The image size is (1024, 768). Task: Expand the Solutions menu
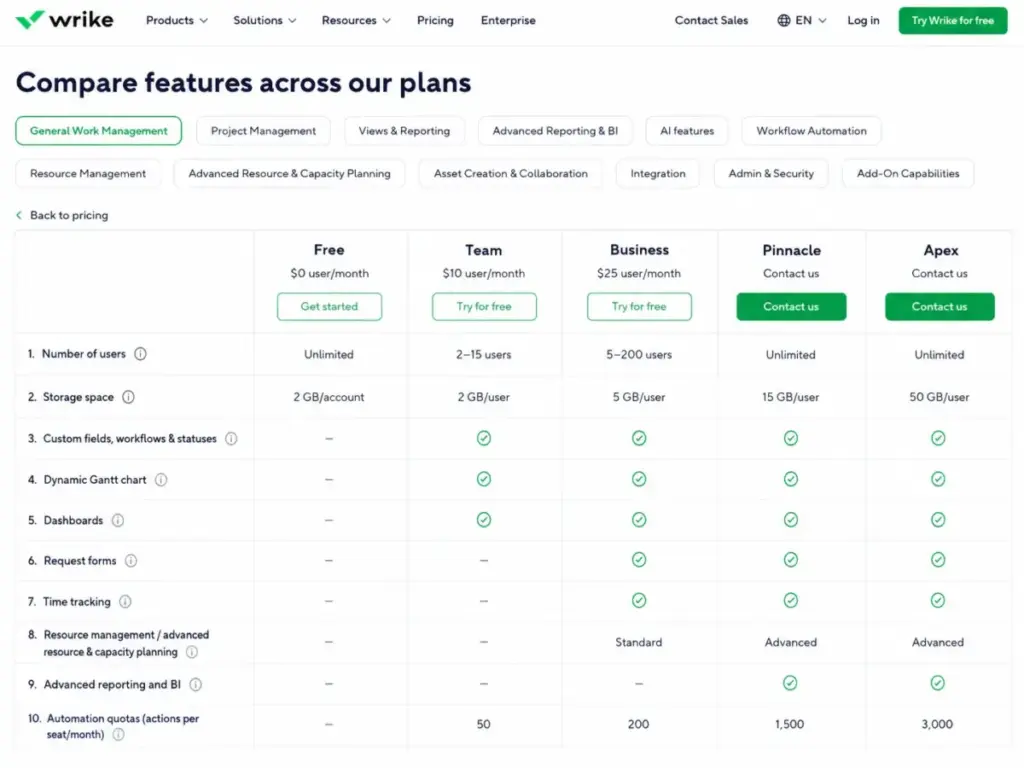pos(264,20)
